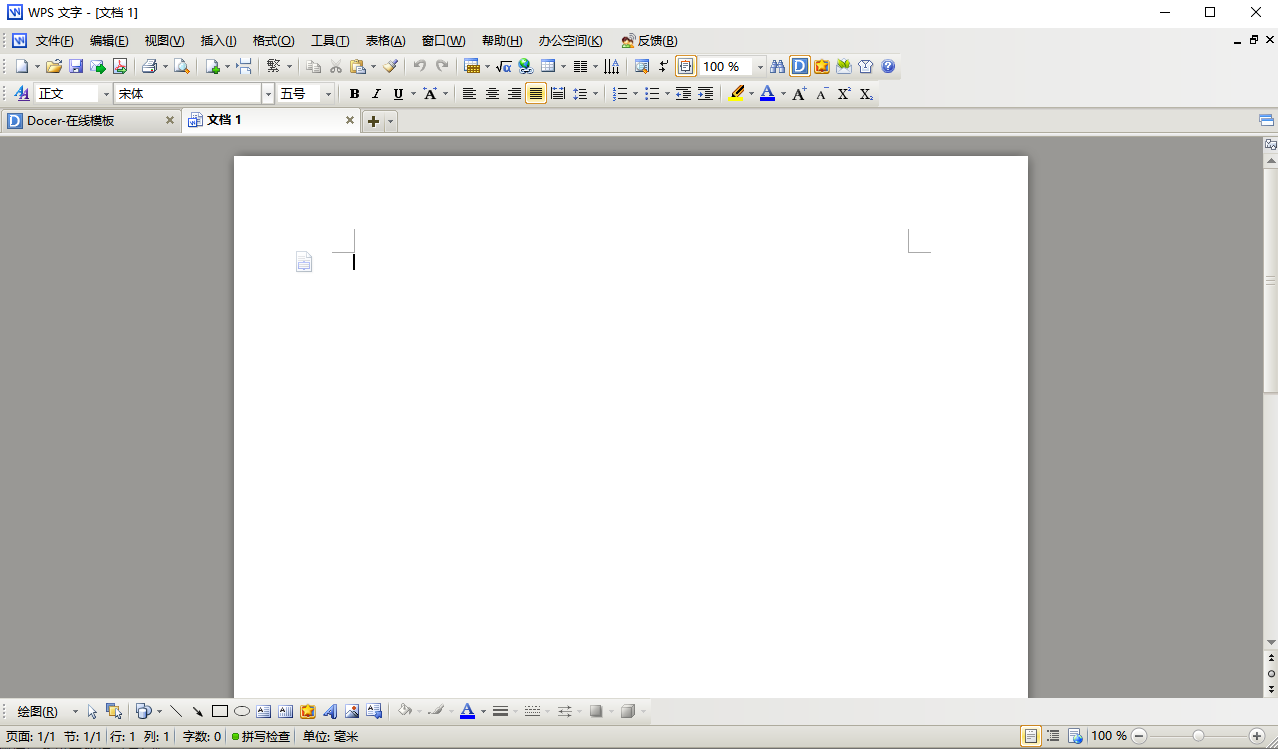Viewport: 1278px width, 749px height.
Task: Insert formula with the square root icon
Action: [x=504, y=67]
